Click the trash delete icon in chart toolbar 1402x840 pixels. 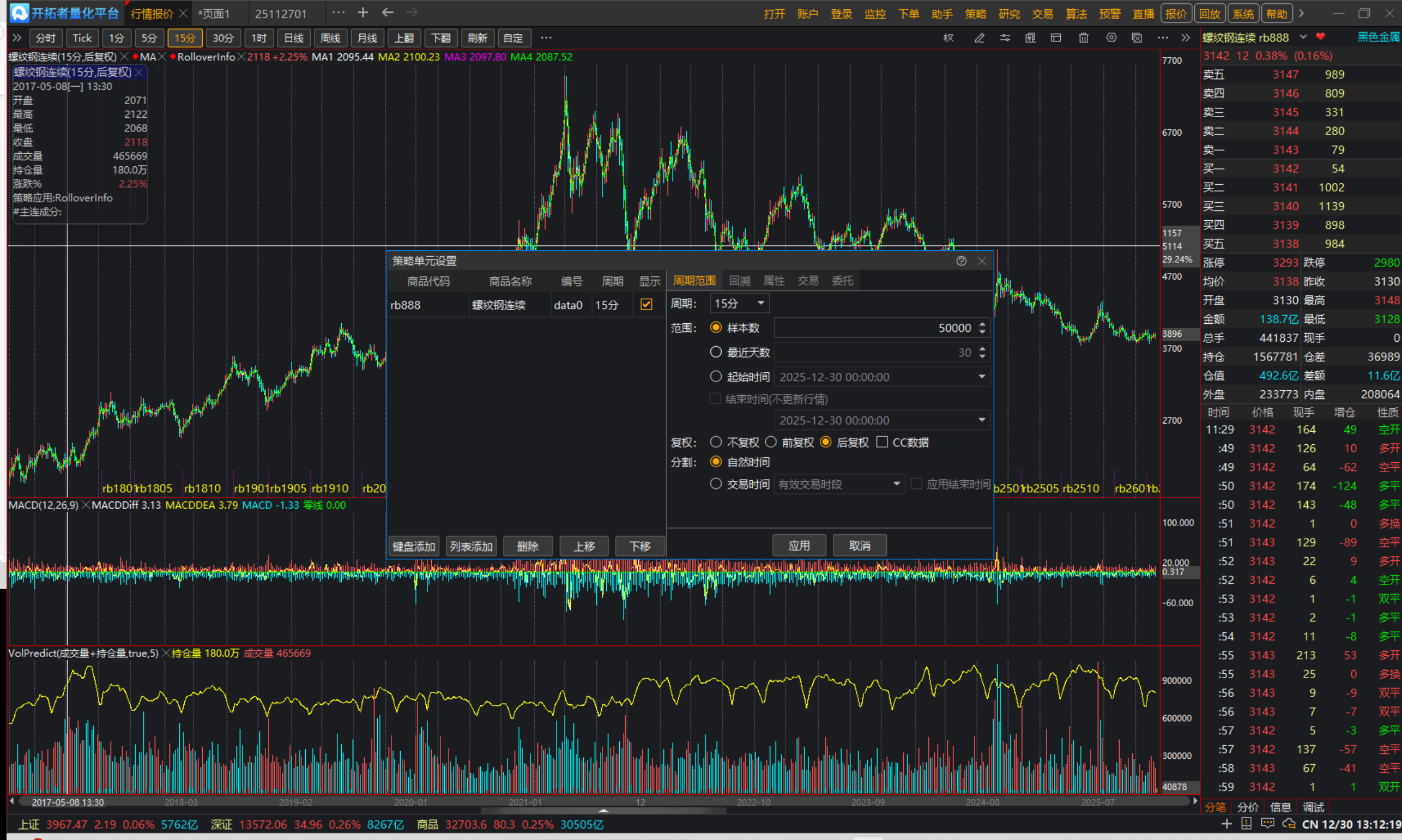click(x=1083, y=38)
